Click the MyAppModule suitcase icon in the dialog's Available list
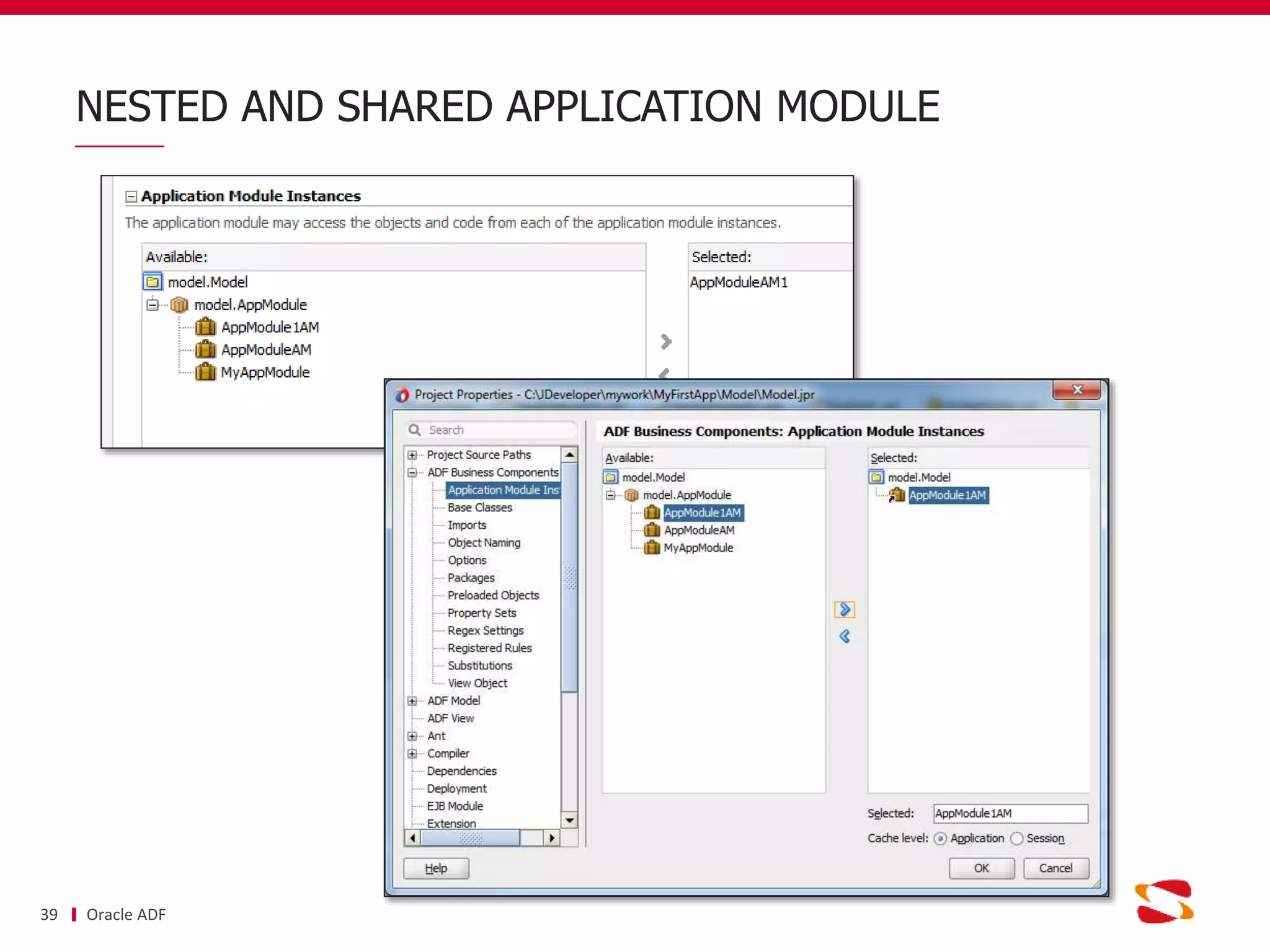The width and height of the screenshot is (1270, 952). (x=652, y=548)
